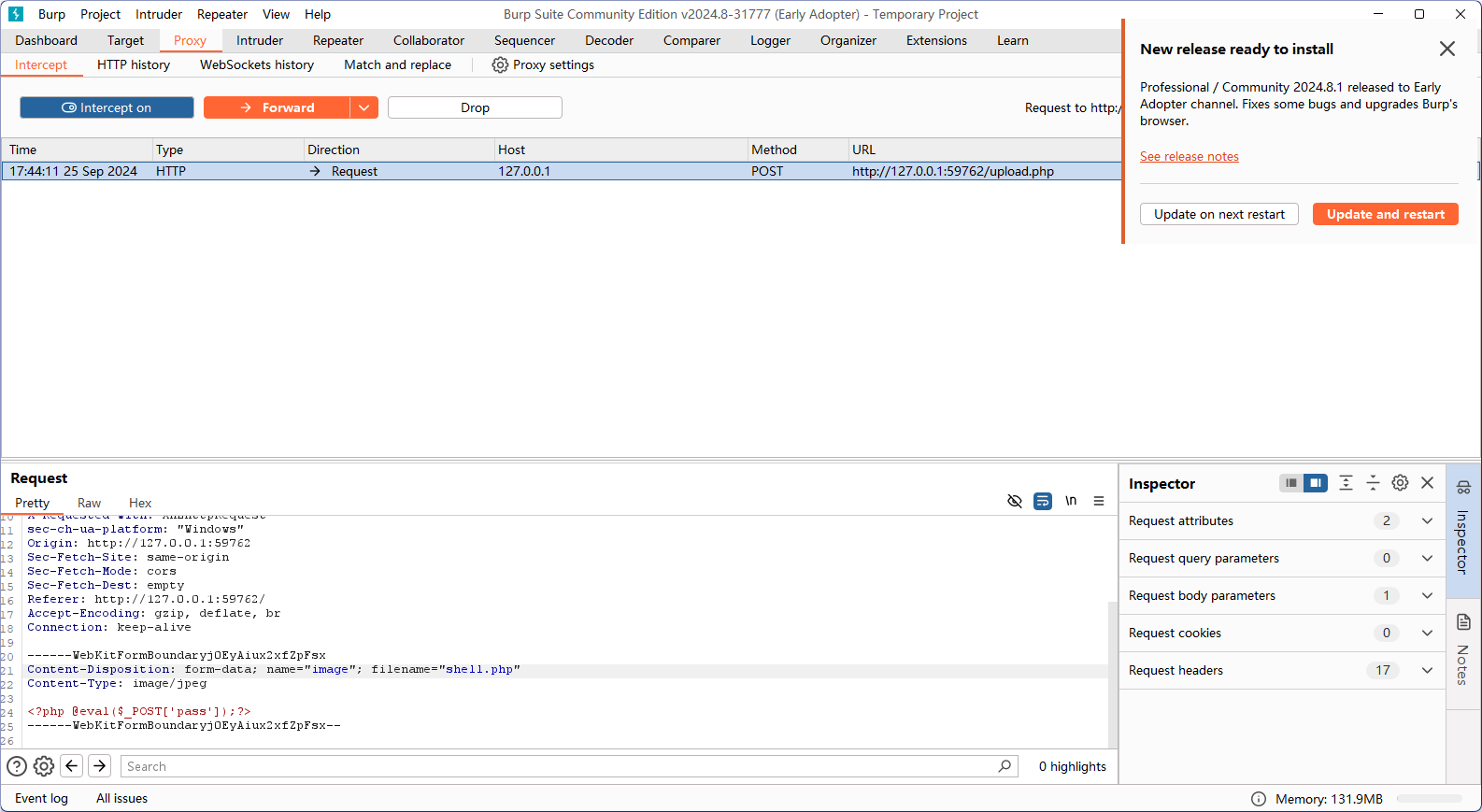Switch request view to Raw
Screen dimensions: 1482x812
[x=90, y=503]
